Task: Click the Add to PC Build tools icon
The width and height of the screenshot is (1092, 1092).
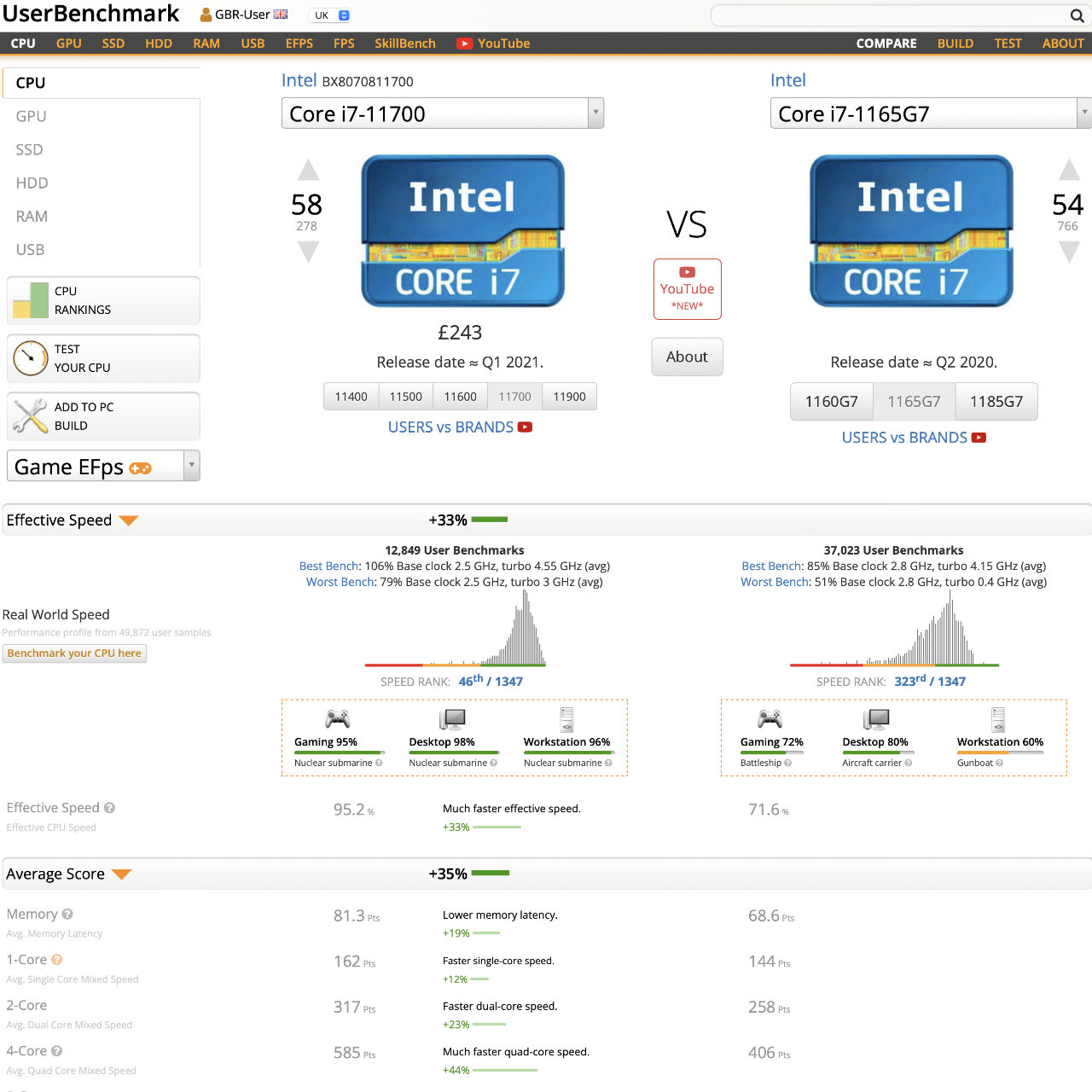Action: 31,416
